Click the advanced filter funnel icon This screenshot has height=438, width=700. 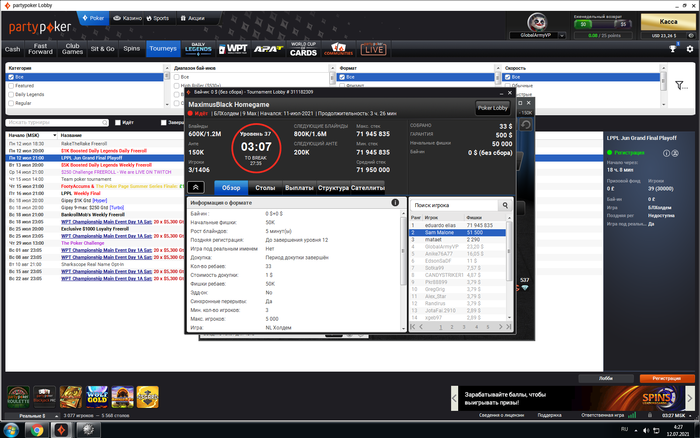point(679,85)
